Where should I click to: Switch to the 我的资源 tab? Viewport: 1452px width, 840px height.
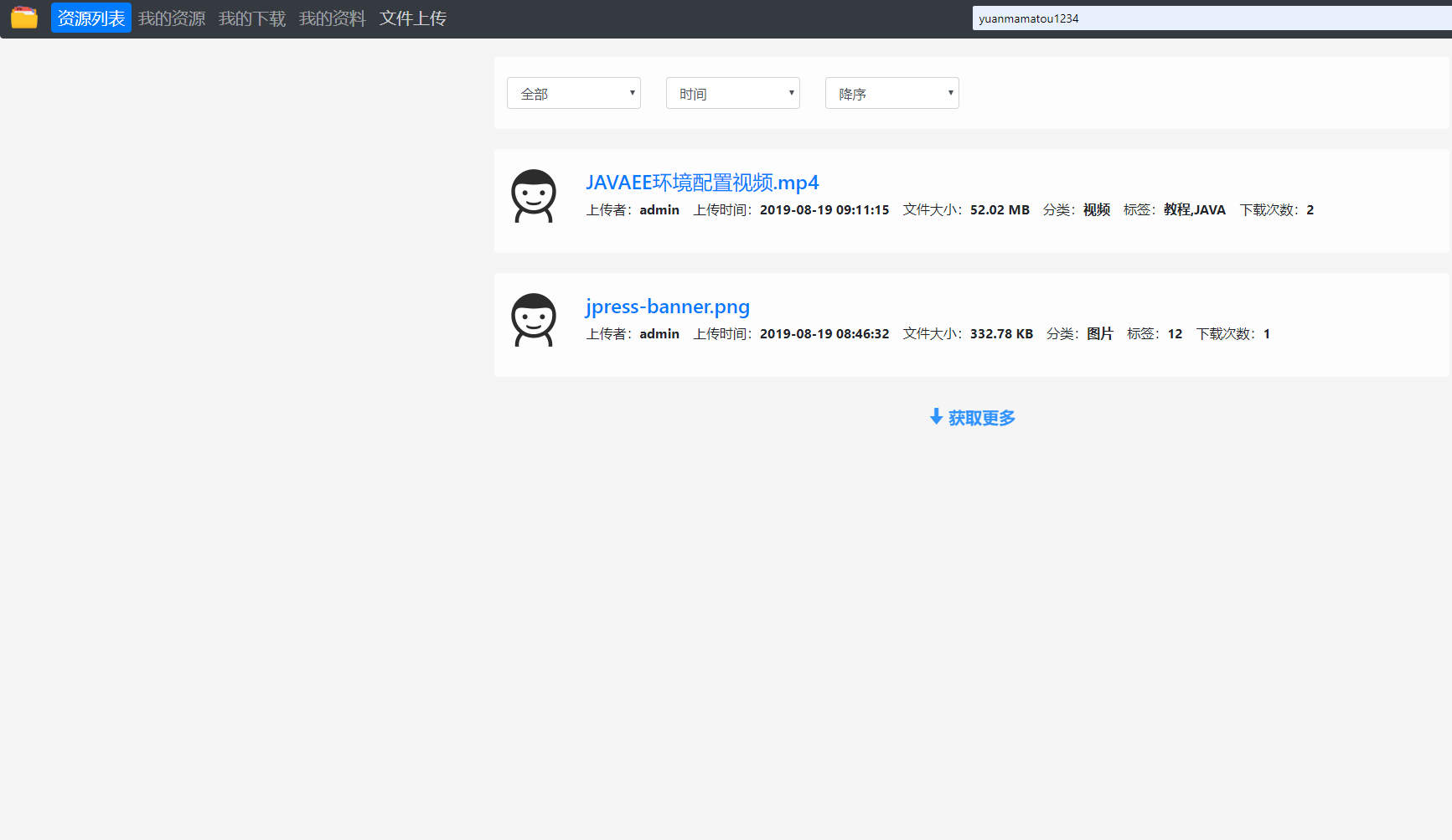(x=172, y=18)
